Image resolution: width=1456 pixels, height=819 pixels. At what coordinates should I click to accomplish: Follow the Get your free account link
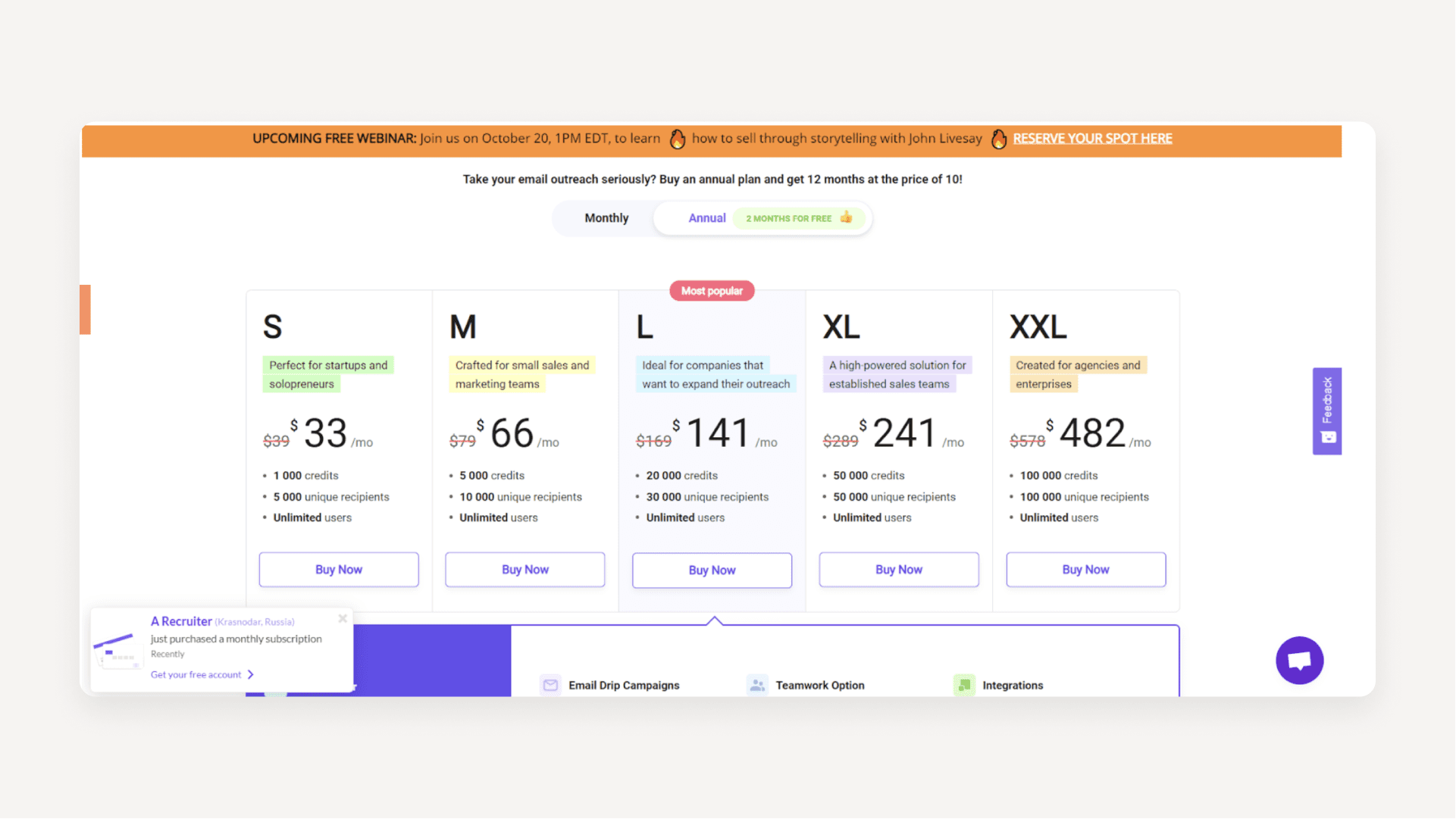tap(196, 674)
